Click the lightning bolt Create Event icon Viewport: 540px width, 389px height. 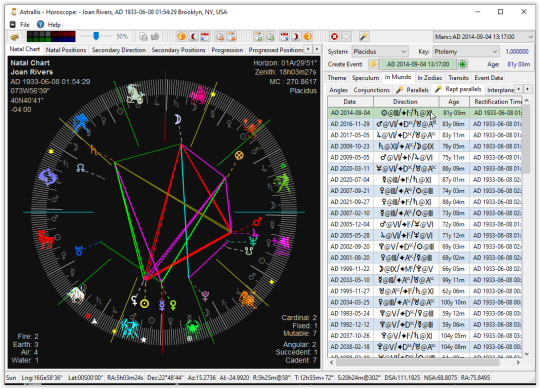(x=373, y=64)
